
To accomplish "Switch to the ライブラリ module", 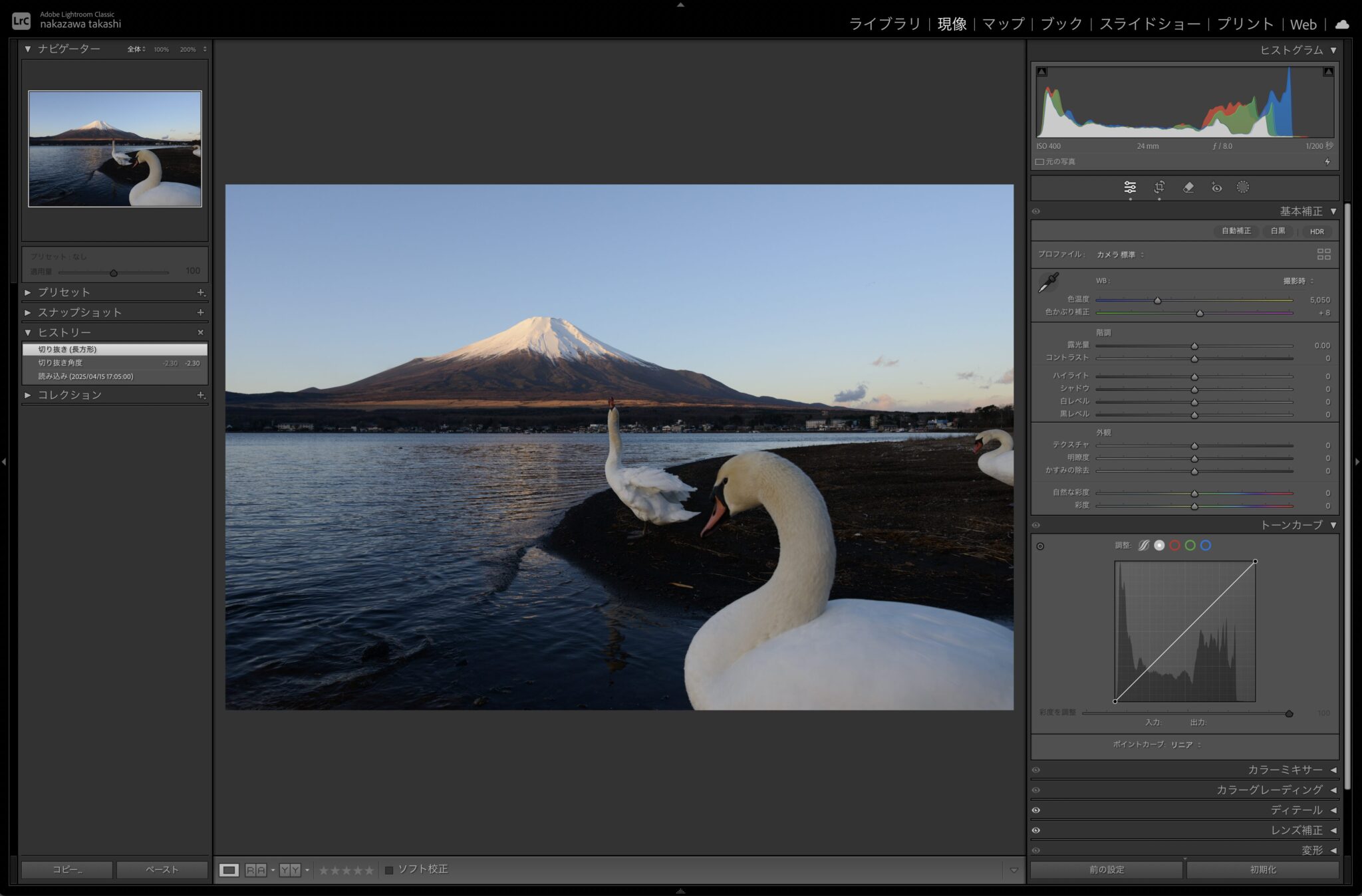I will (x=885, y=25).
